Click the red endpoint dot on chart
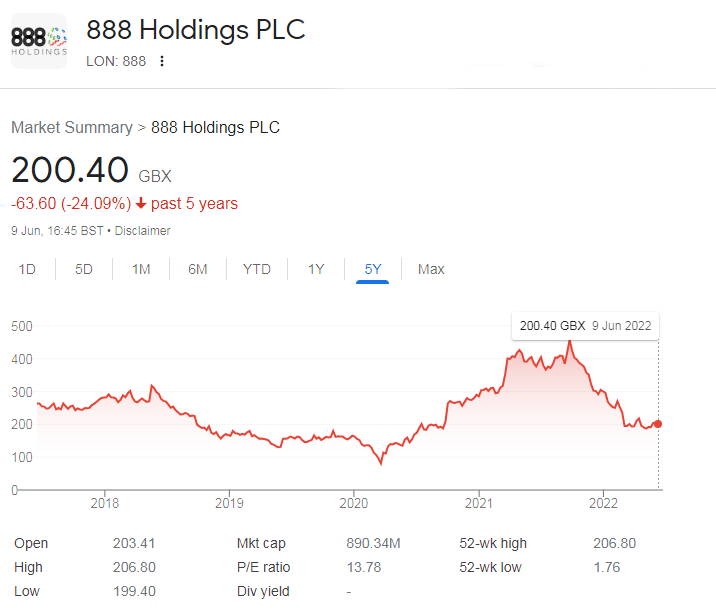716x609 pixels. [x=657, y=424]
